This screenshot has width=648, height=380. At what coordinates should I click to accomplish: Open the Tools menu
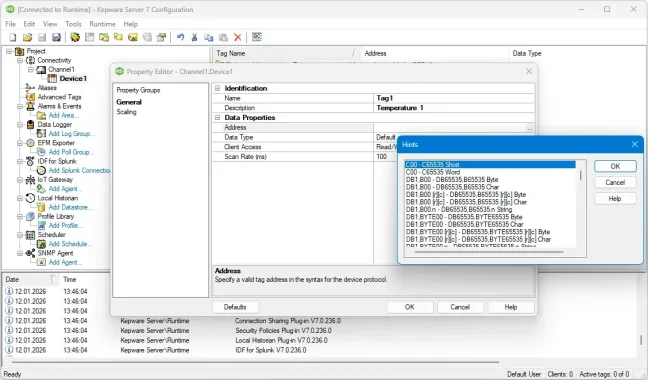coord(73,24)
